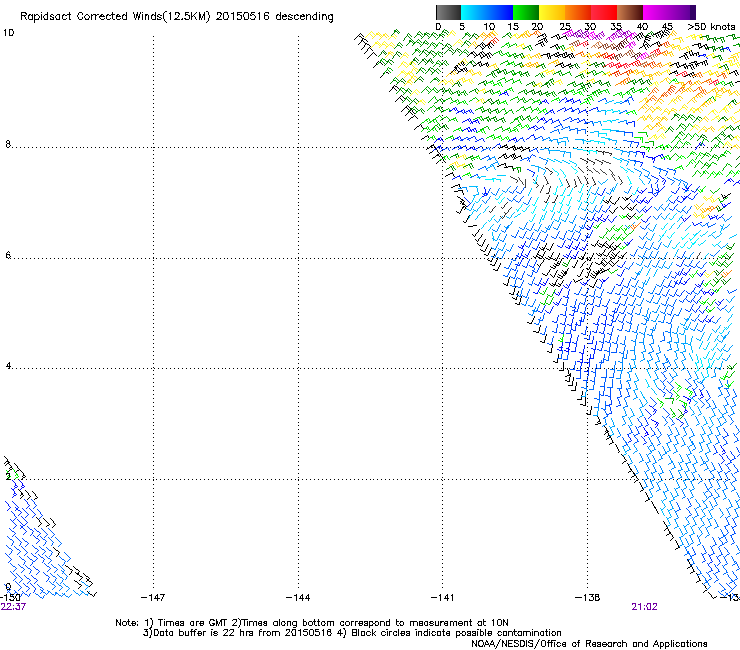Click the gray 0-5 knots color band
Image resolution: width=740 pixels, height=650 pixels.
tap(448, 12)
